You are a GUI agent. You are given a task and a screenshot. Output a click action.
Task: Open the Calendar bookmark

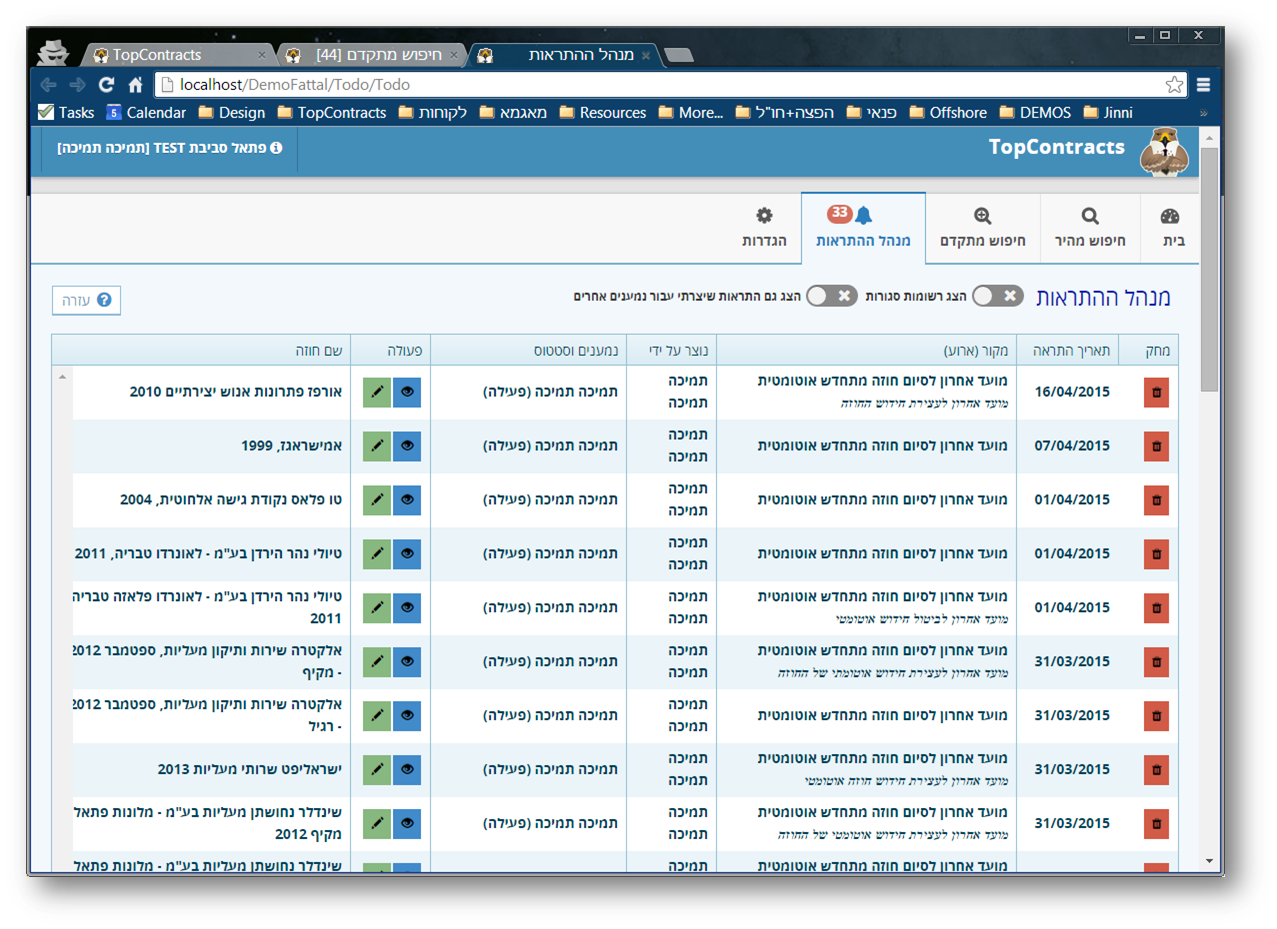(146, 112)
